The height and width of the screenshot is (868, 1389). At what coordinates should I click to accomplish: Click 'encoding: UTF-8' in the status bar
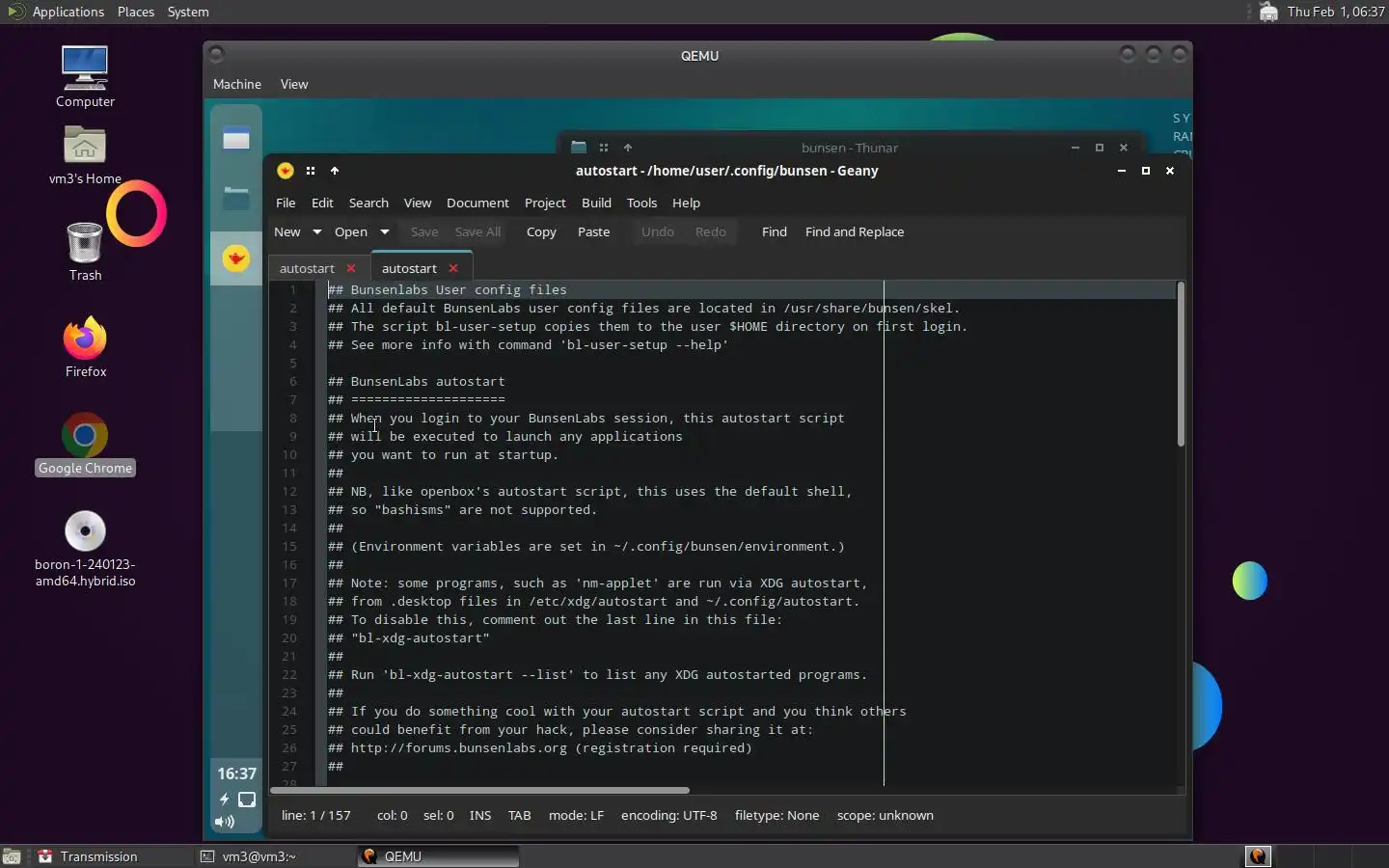pyautogui.click(x=669, y=815)
